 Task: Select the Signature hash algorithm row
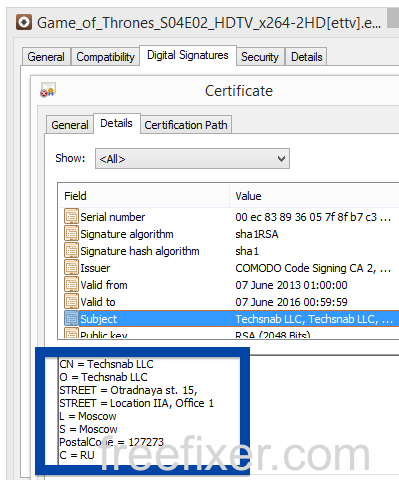(229, 251)
